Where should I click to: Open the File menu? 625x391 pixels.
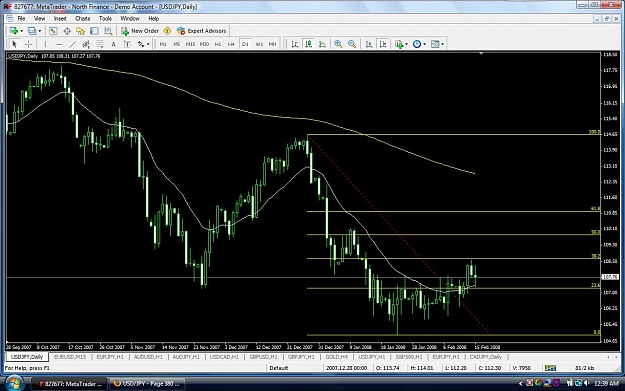(x=21, y=18)
